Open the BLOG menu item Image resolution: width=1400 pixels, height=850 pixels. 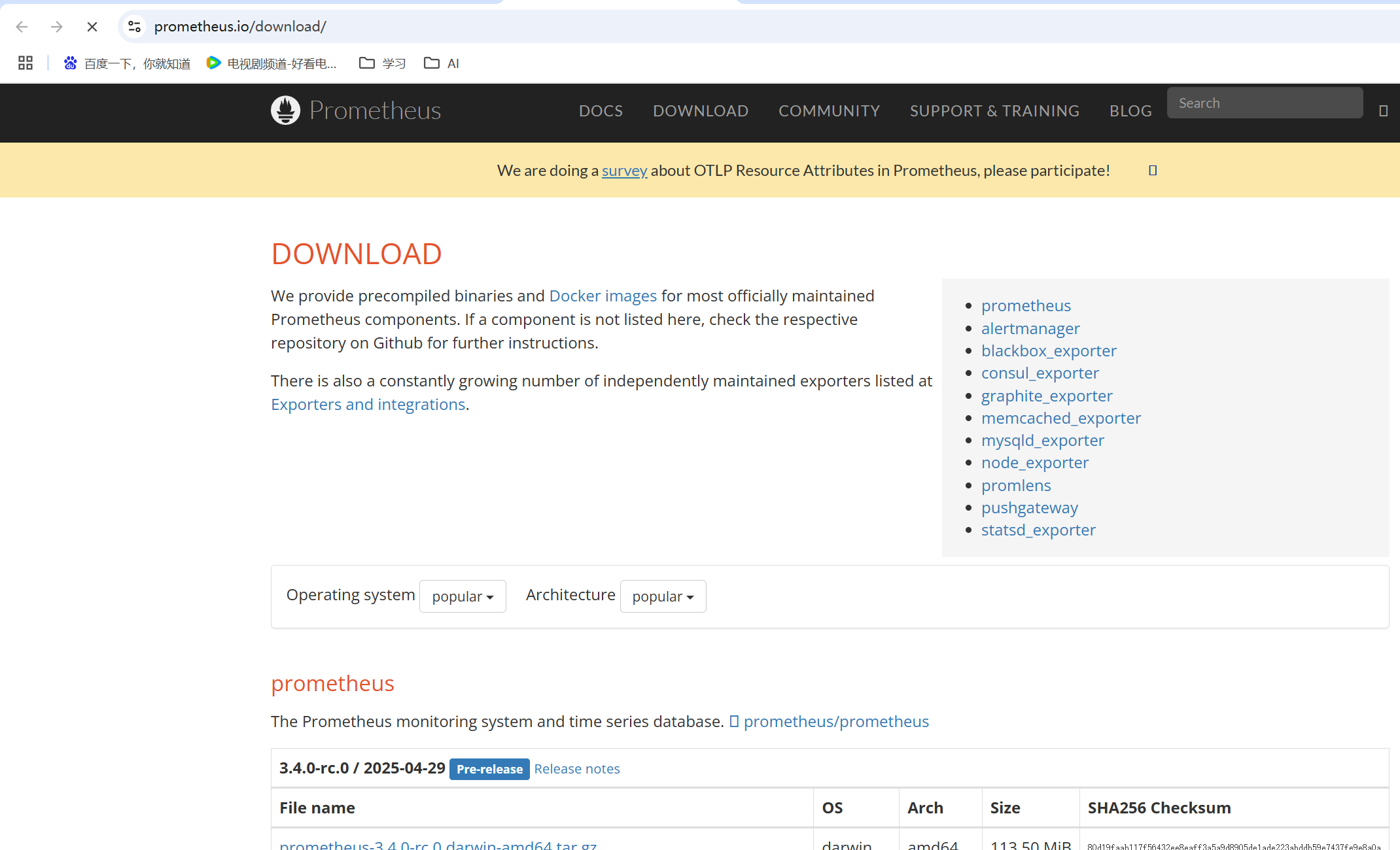tap(1130, 111)
